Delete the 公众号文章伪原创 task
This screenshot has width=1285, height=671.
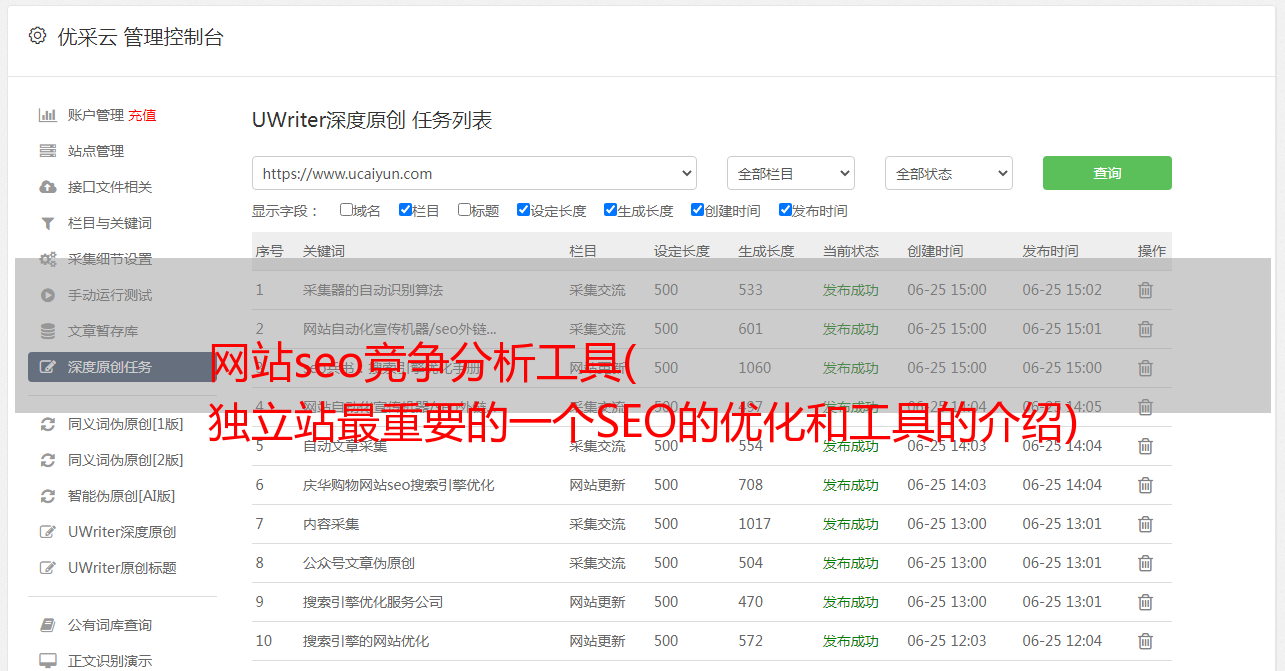click(x=1145, y=563)
